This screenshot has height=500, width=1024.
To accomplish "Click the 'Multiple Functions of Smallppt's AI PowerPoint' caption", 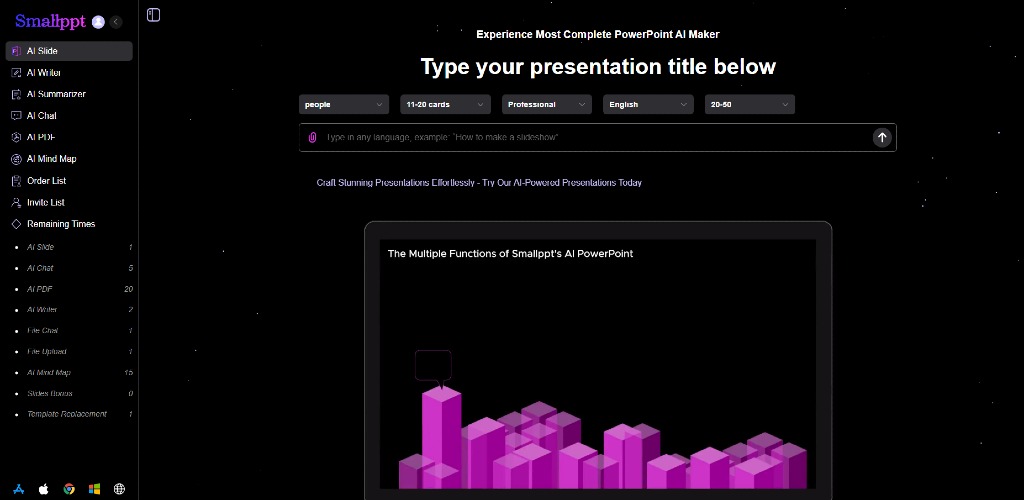I will click(510, 253).
